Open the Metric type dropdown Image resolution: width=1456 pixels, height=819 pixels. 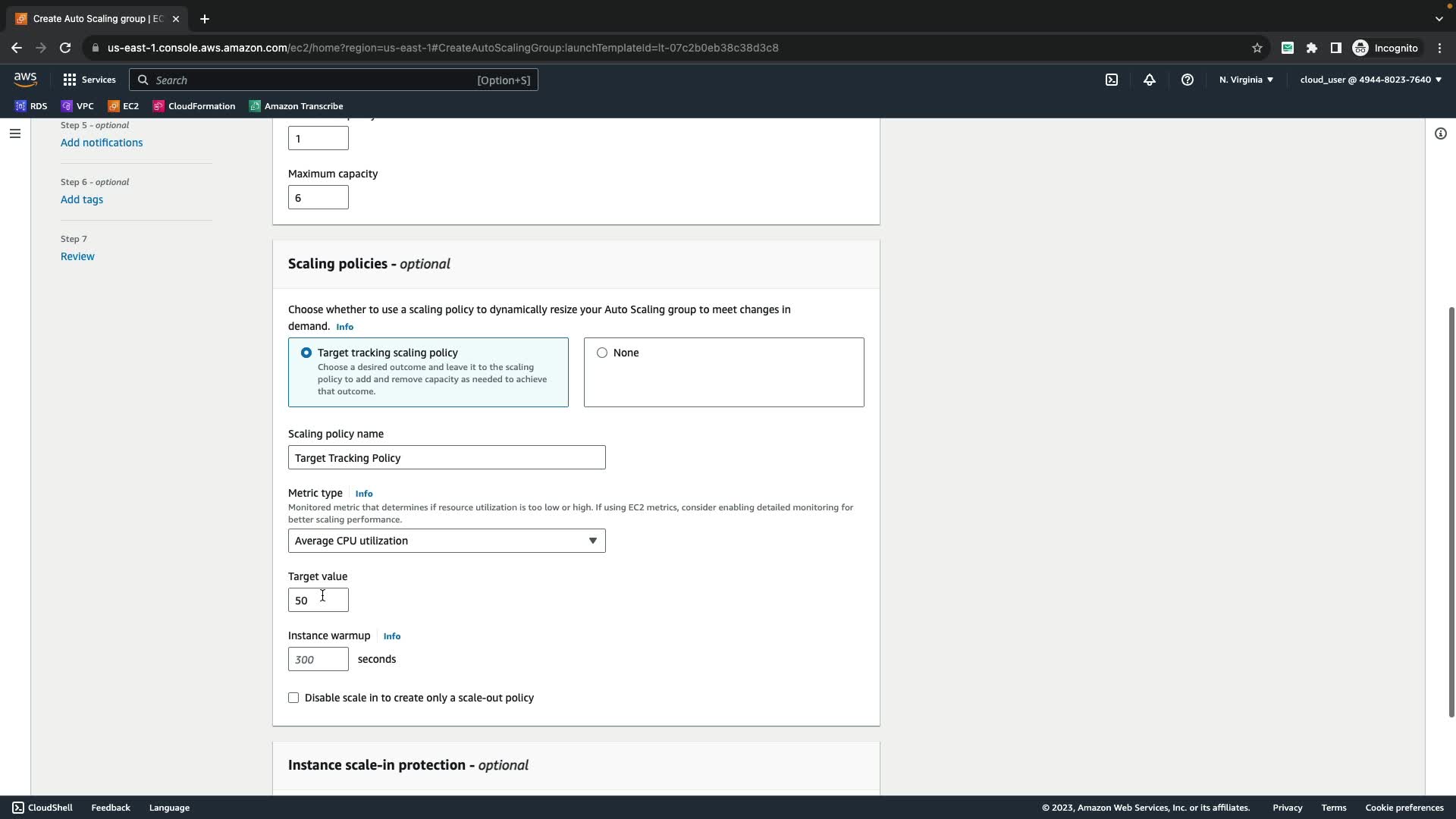(447, 541)
